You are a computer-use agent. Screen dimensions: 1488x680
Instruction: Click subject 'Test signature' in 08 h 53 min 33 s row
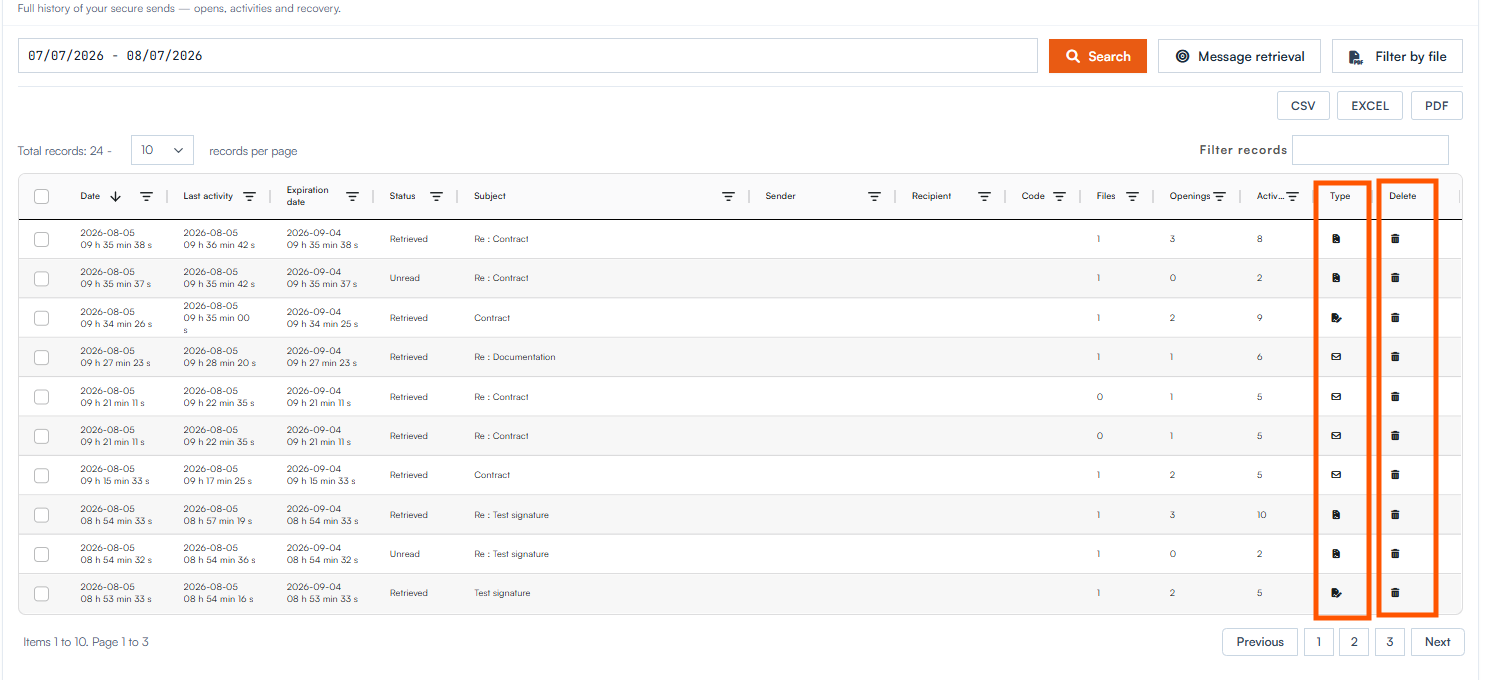click(502, 593)
